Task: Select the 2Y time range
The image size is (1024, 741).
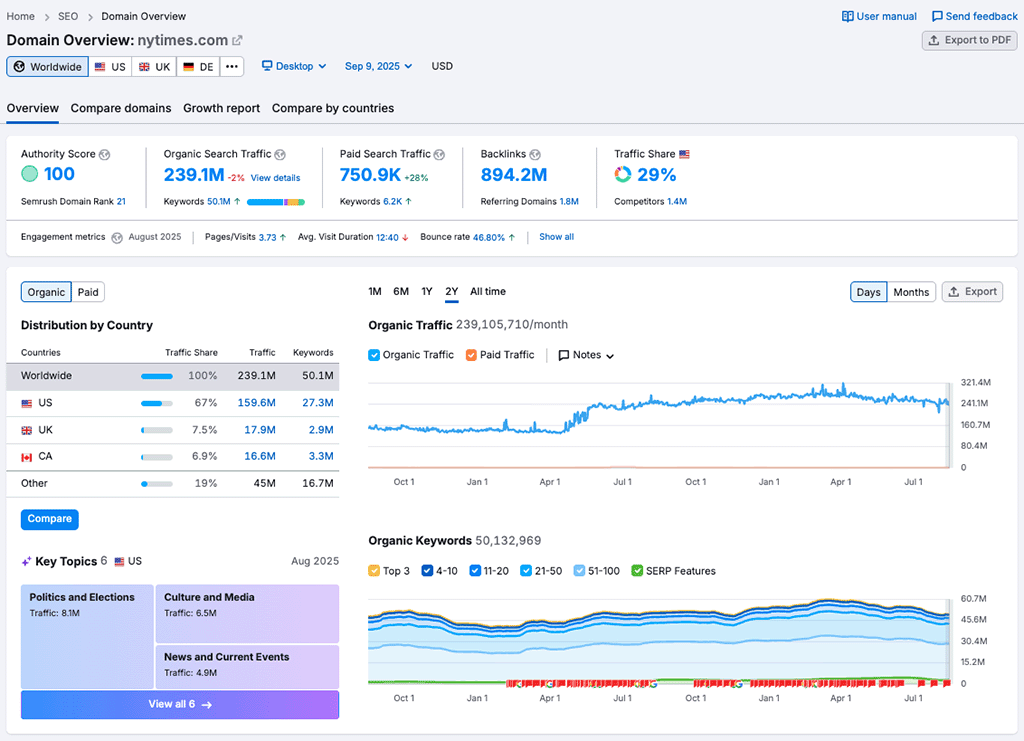Action: click(x=452, y=292)
